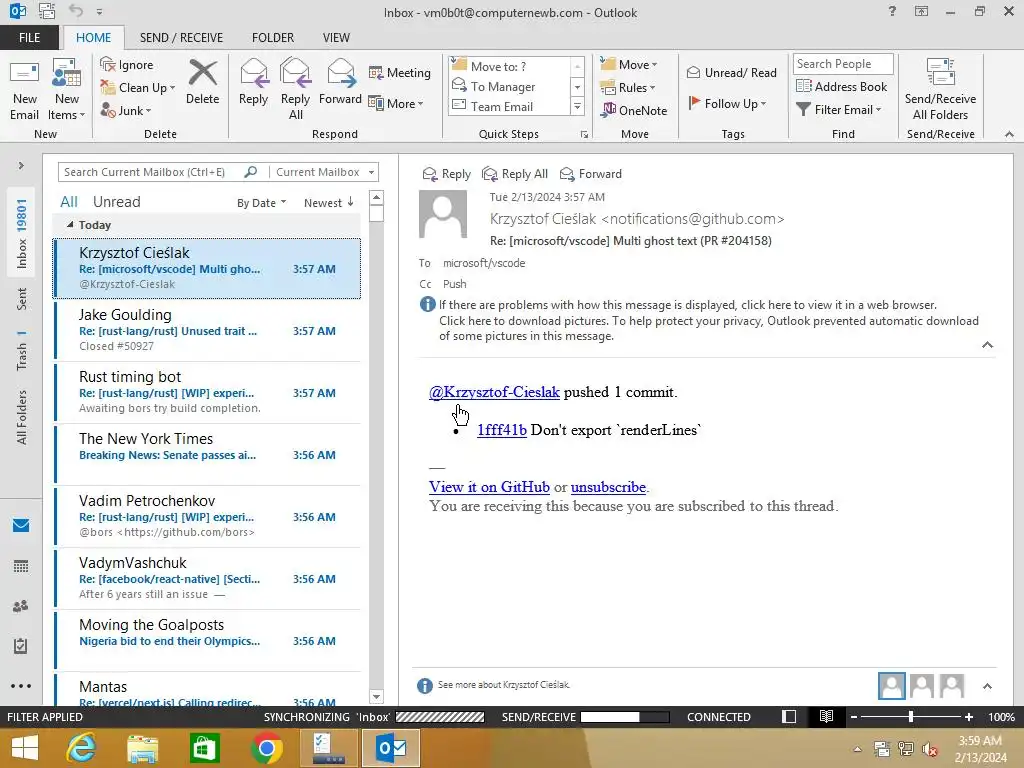Open the Address Book

click(841, 86)
